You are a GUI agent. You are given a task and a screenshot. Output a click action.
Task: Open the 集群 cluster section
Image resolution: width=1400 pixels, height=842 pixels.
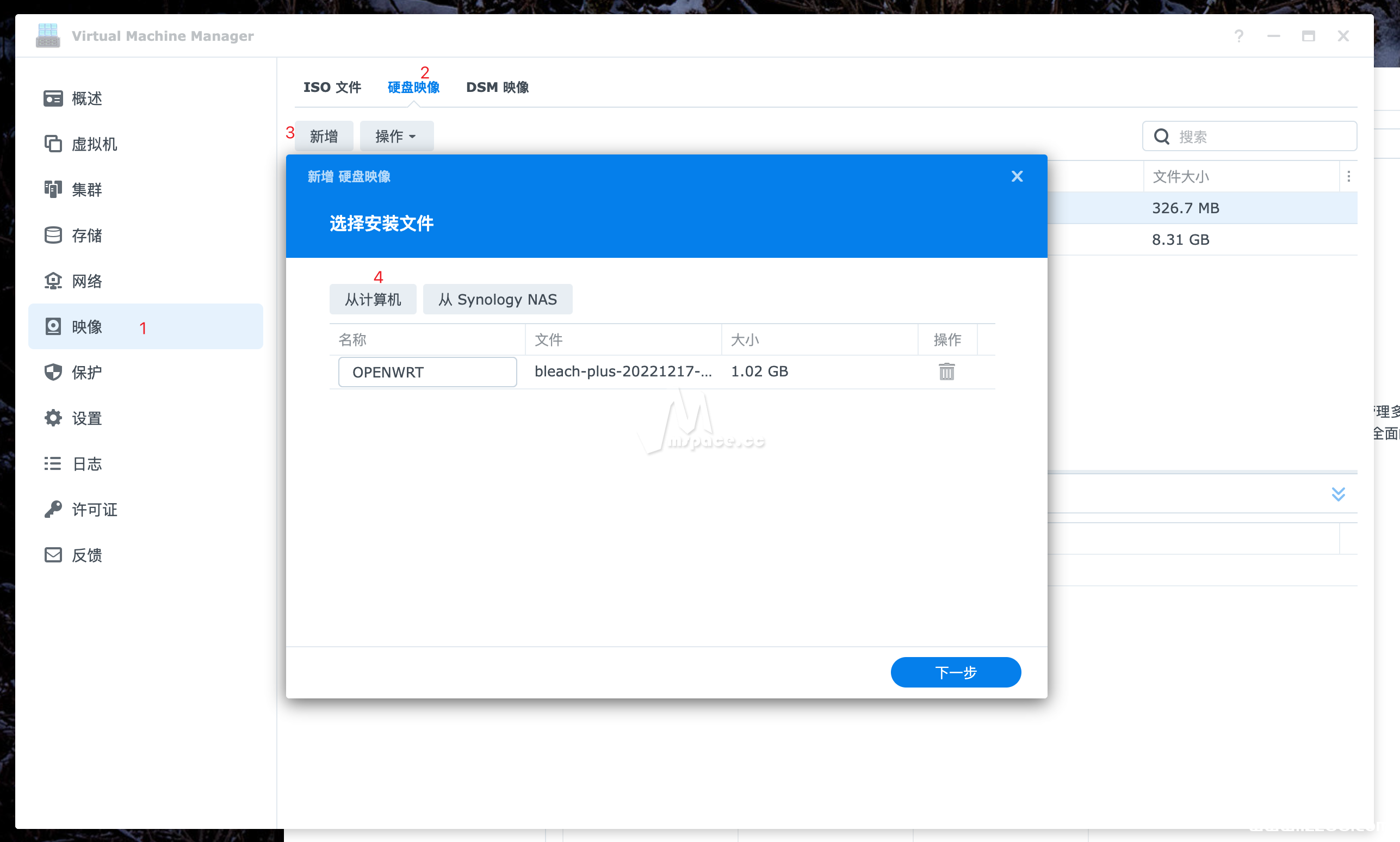click(x=86, y=189)
